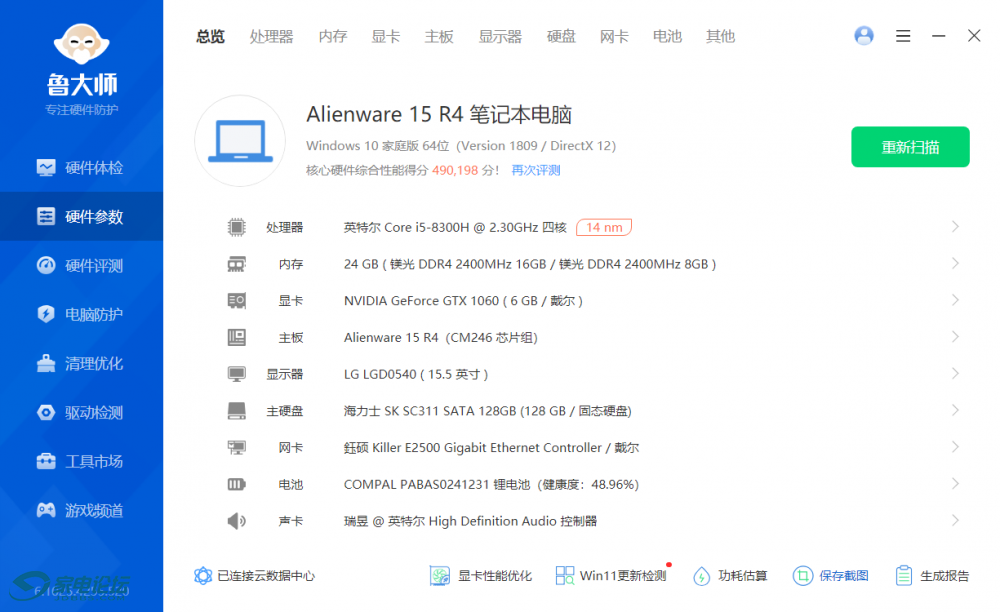Click the 生成报告 clipboard icon
1000x612 pixels.
[x=904, y=576]
